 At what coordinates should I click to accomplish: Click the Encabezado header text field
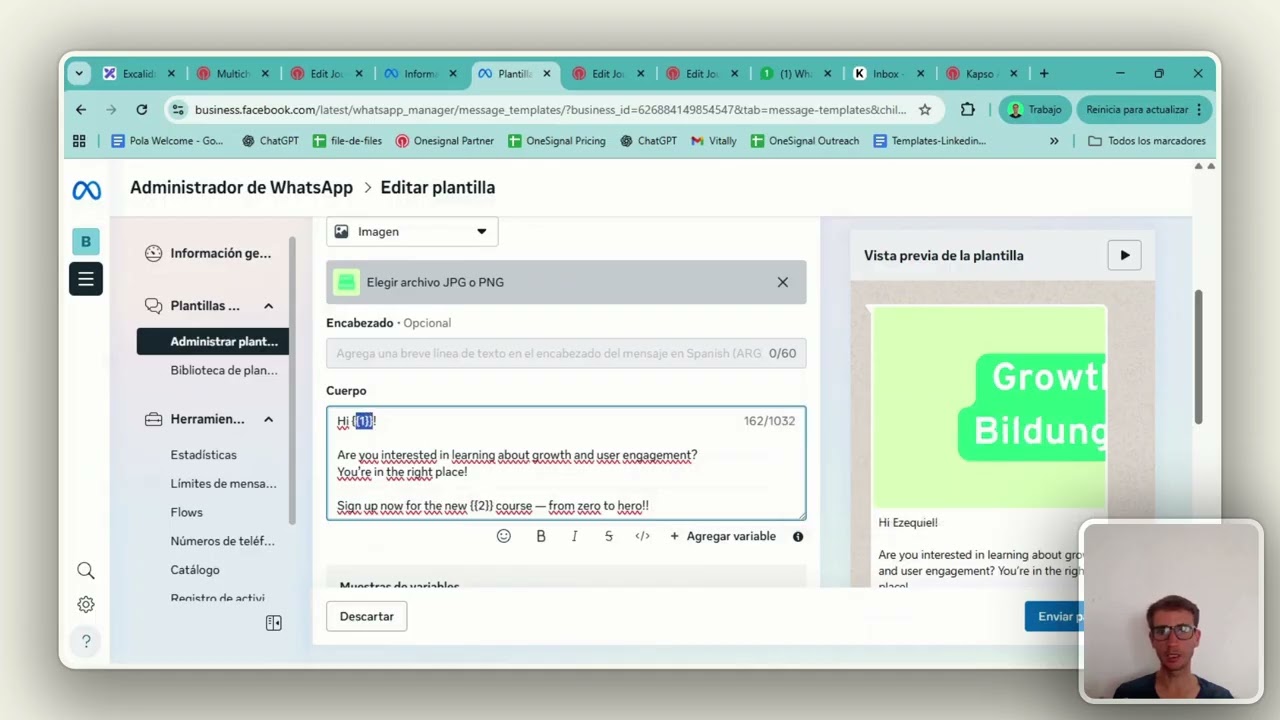566,353
